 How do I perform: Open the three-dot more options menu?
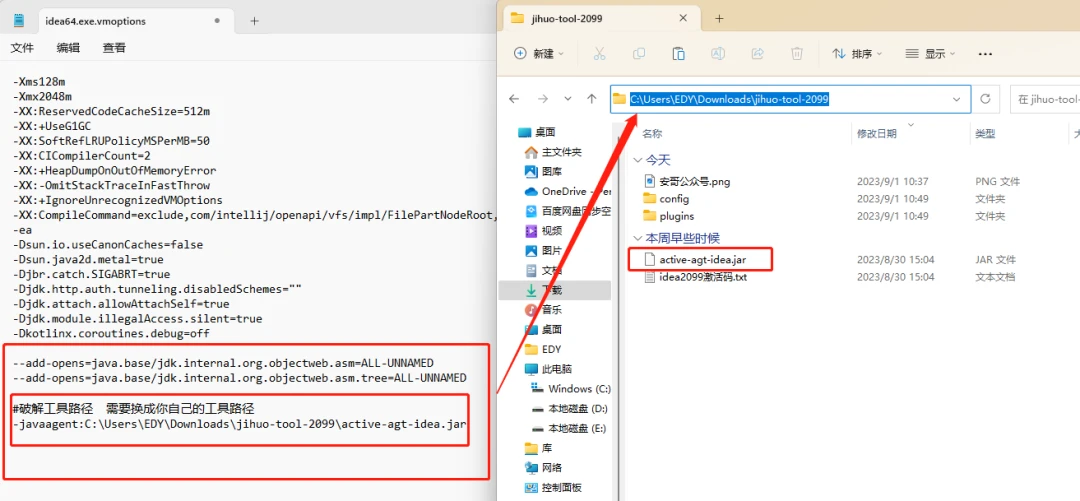click(x=985, y=54)
